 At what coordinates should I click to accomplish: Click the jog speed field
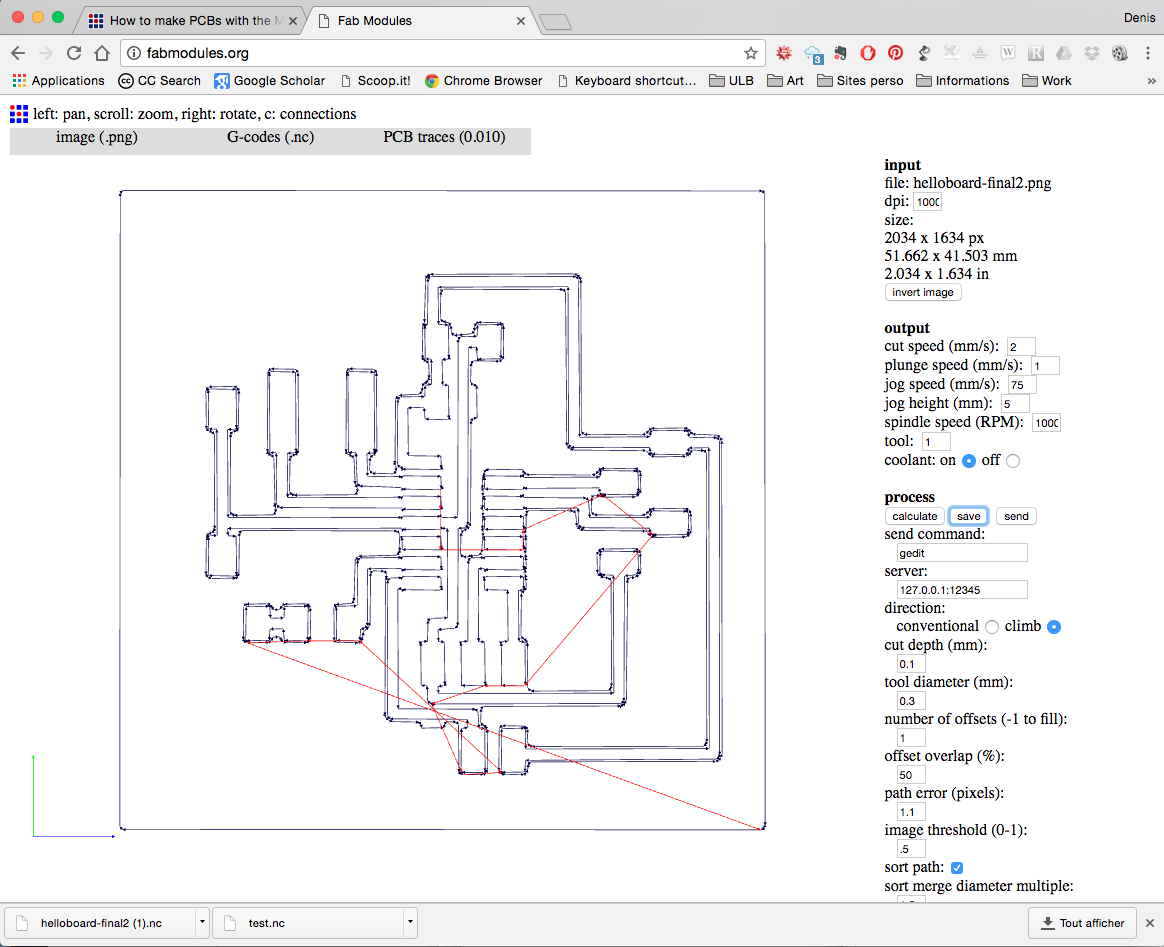click(1022, 385)
